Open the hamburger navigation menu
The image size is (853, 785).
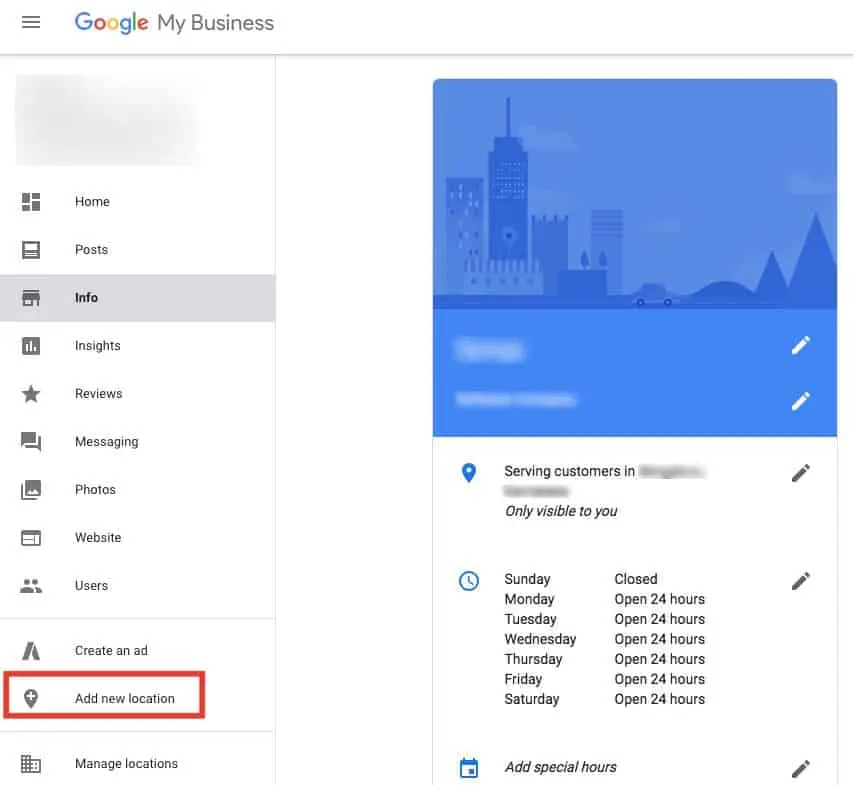coord(31,22)
